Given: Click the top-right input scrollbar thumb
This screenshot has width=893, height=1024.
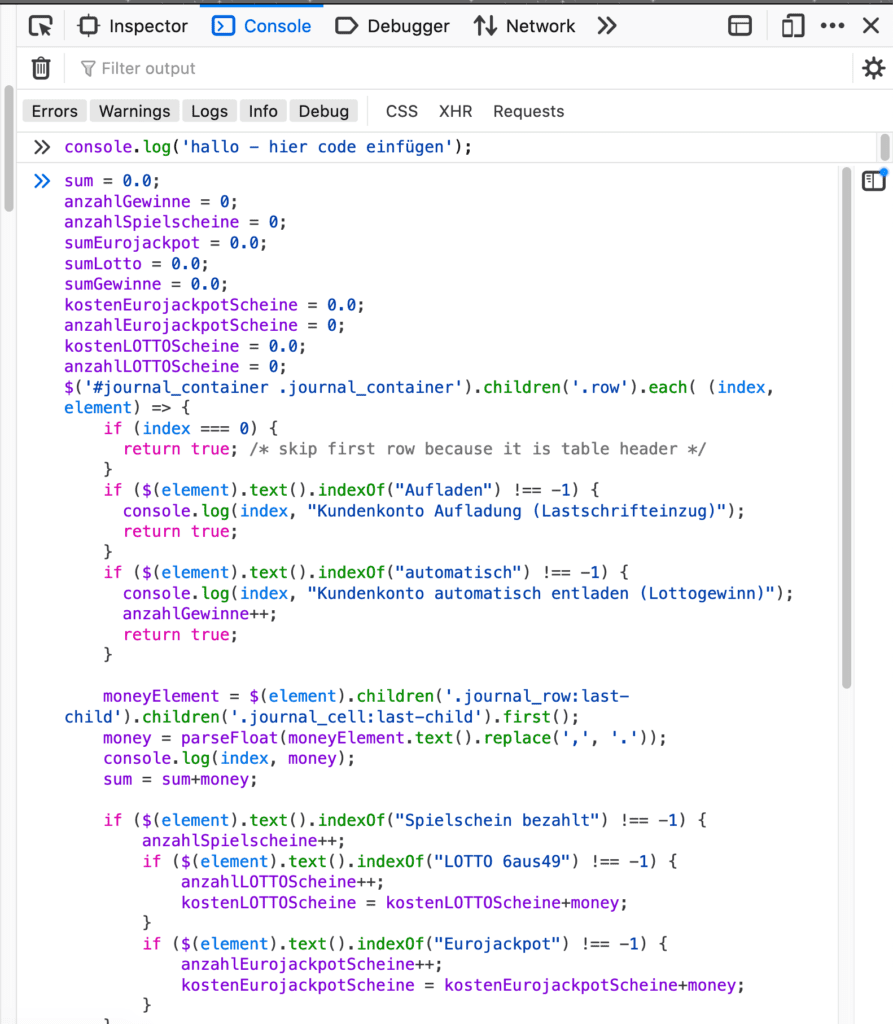Looking at the screenshot, I should point(885,147).
